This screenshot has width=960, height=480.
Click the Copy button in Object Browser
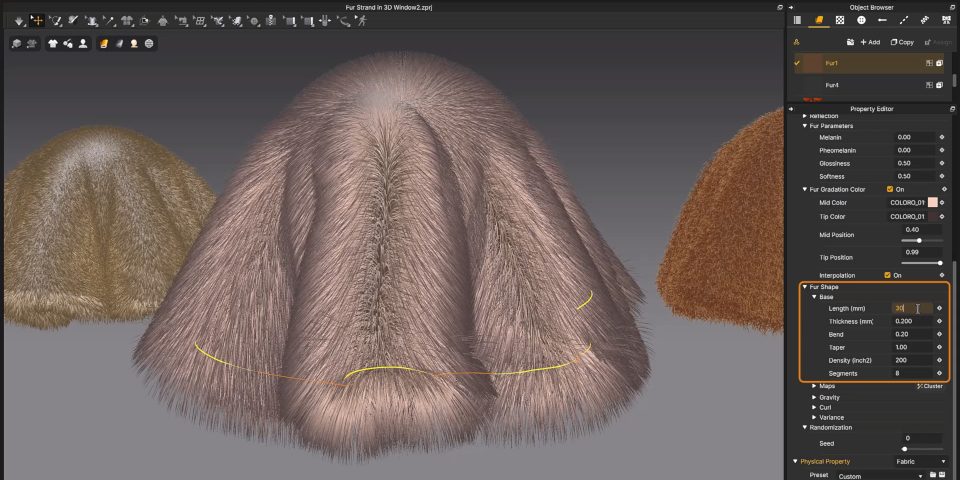903,42
